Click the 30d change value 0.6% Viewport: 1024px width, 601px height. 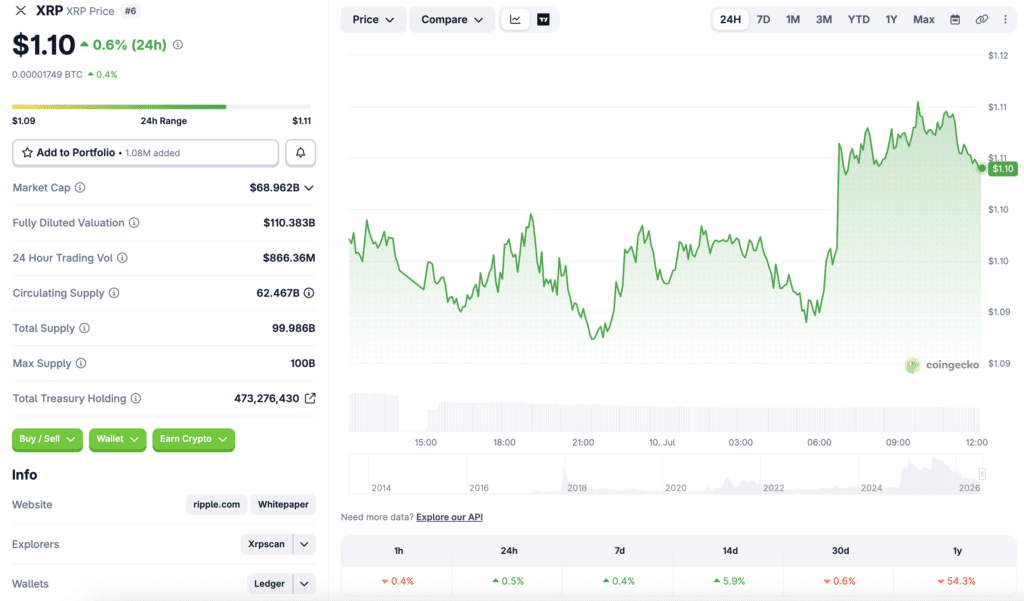840,581
